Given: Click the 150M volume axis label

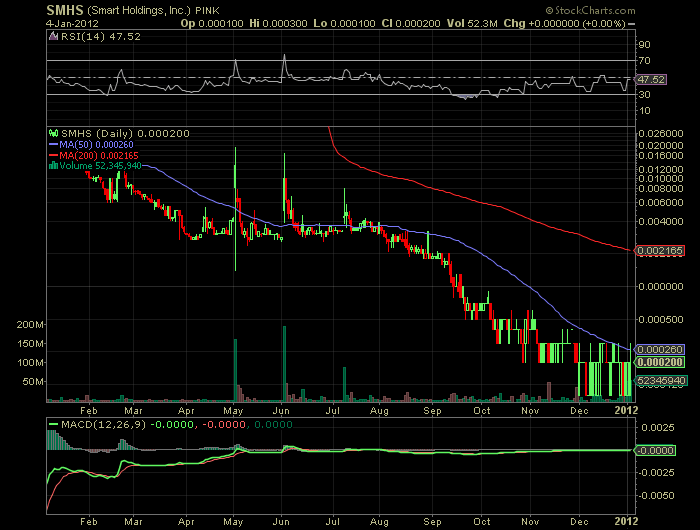Looking at the screenshot, I should point(30,344).
